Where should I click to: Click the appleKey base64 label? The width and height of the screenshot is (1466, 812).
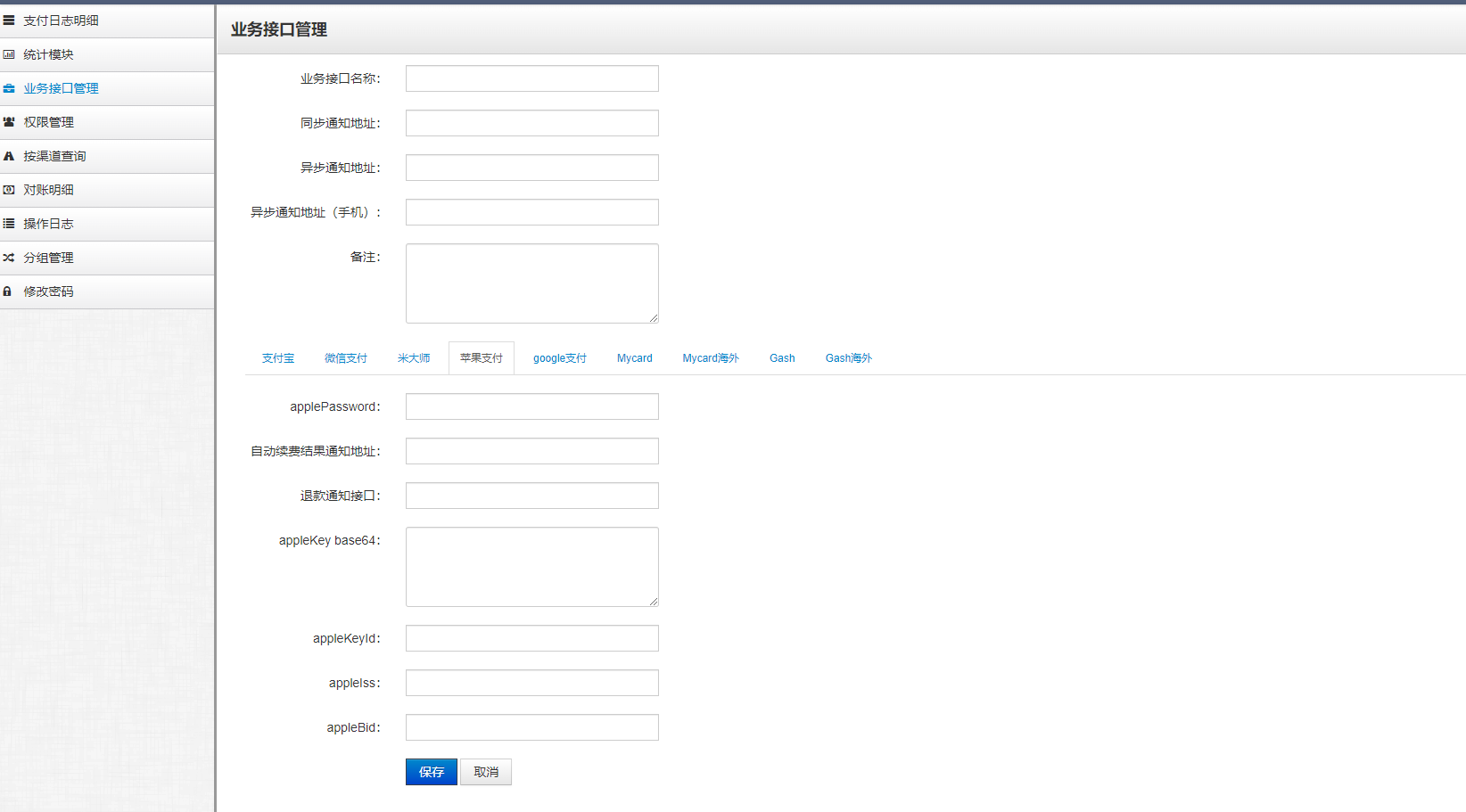tap(330, 540)
